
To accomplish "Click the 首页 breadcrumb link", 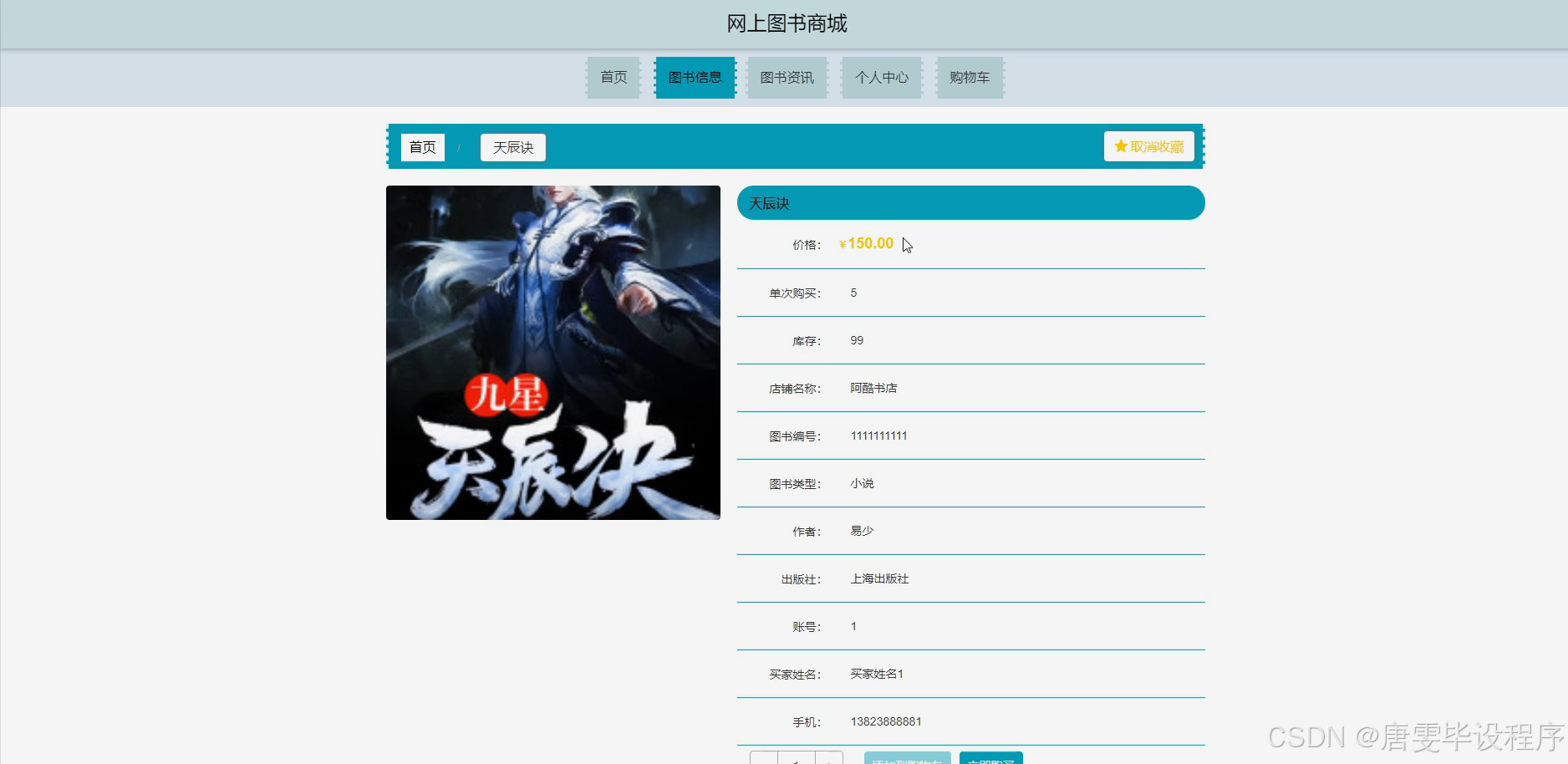I will [x=422, y=147].
